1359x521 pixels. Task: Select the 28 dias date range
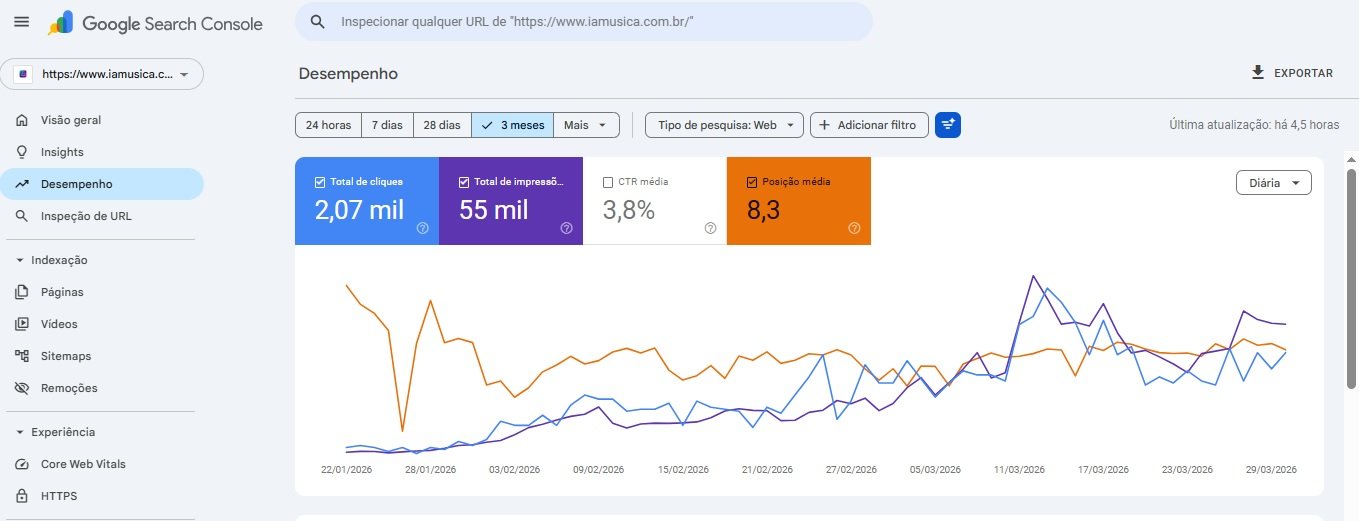click(442, 125)
